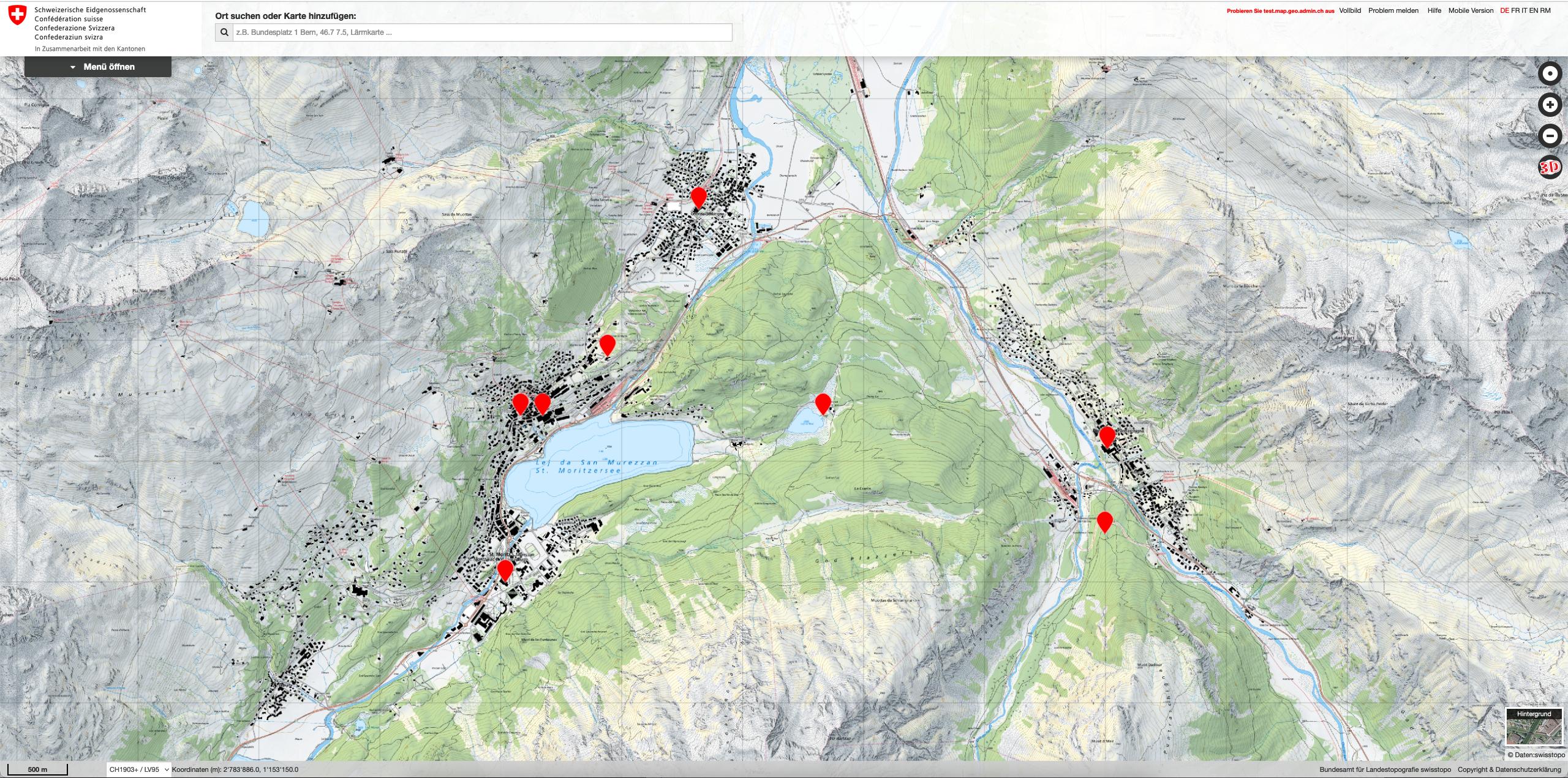Click the red marker at Lej da Staz
The width and height of the screenshot is (1568, 778).
point(823,403)
